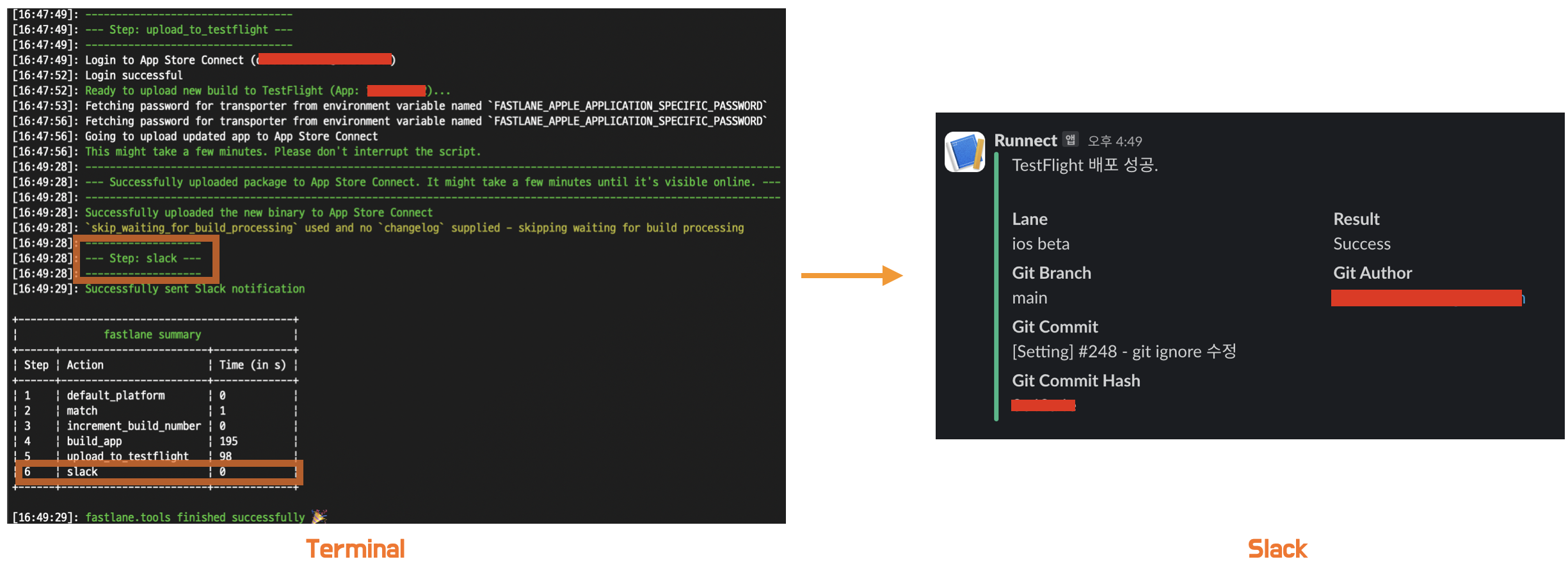Select the 'TestFlight 배포 성공.' message text
This screenshot has height=564, width=1568.
pyautogui.click(x=1085, y=165)
